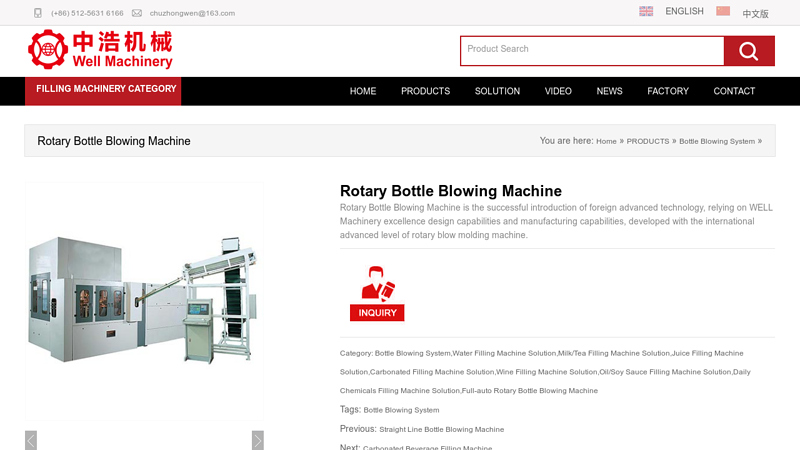Open the HOME menu item

tap(363, 91)
